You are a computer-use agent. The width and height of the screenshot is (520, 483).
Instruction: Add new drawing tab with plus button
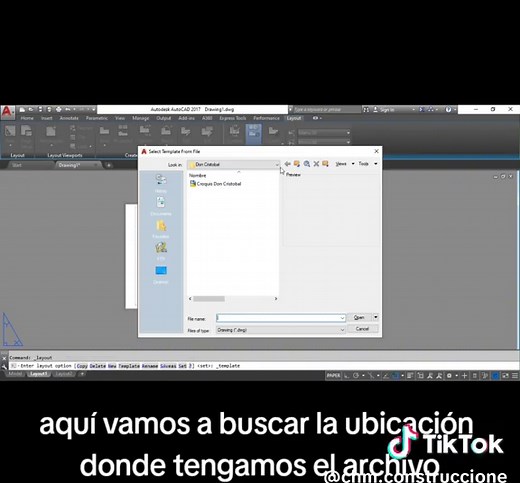point(108,165)
